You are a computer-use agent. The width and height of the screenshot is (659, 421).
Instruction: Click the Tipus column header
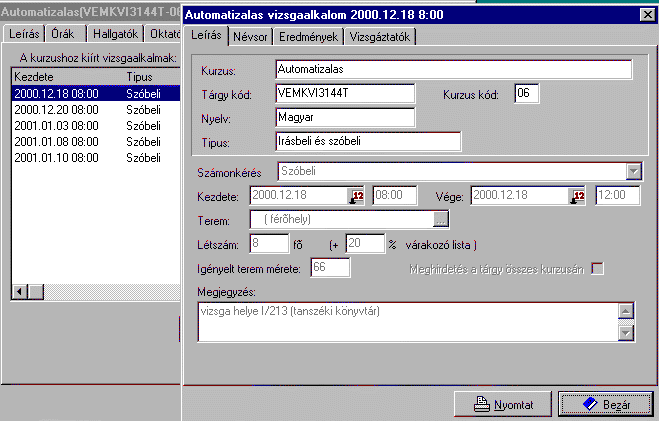pyautogui.click(x=152, y=77)
